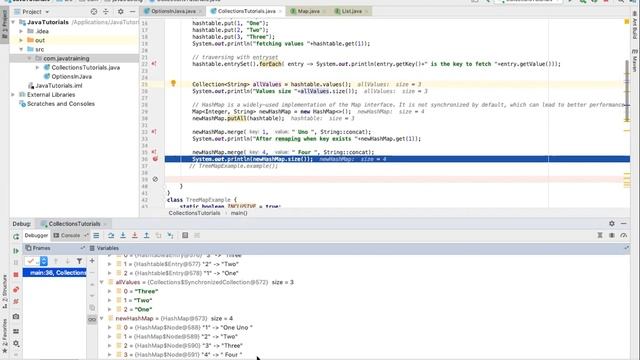640x360 pixels.
Task: Open CollectionsTutorials debug session tab
Action: pyautogui.click(x=73, y=224)
